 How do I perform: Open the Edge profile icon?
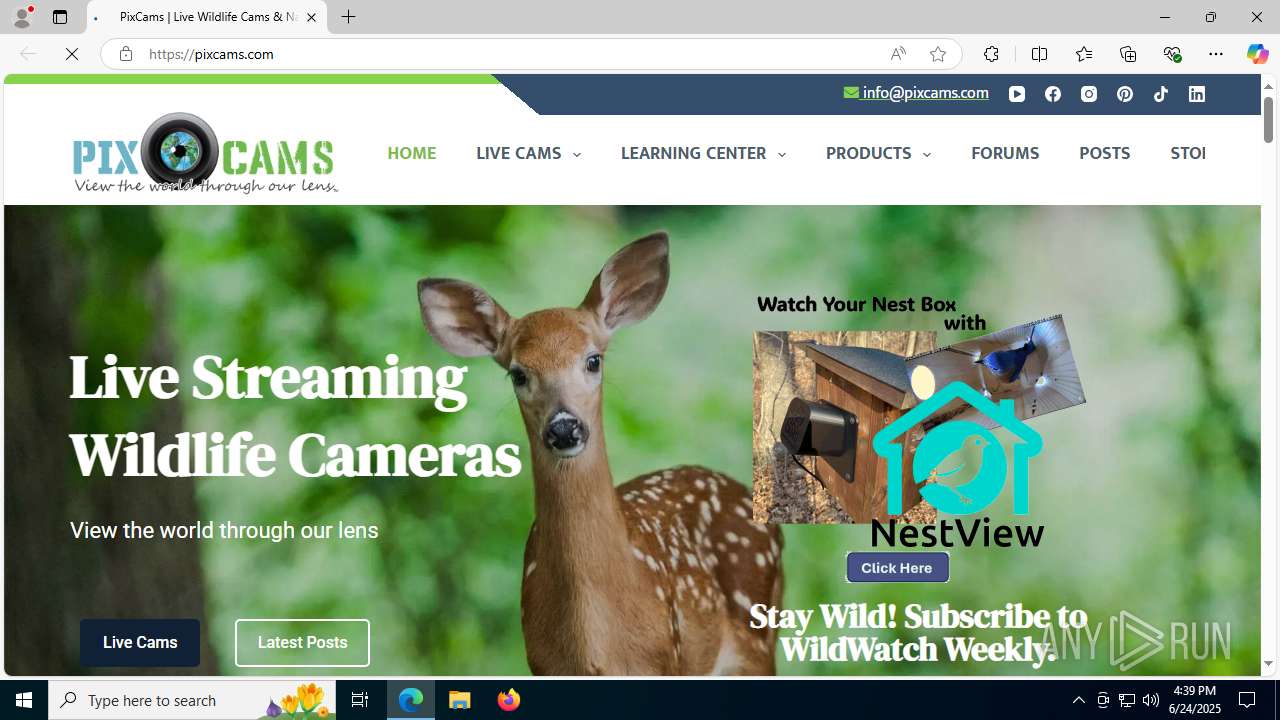(22, 17)
